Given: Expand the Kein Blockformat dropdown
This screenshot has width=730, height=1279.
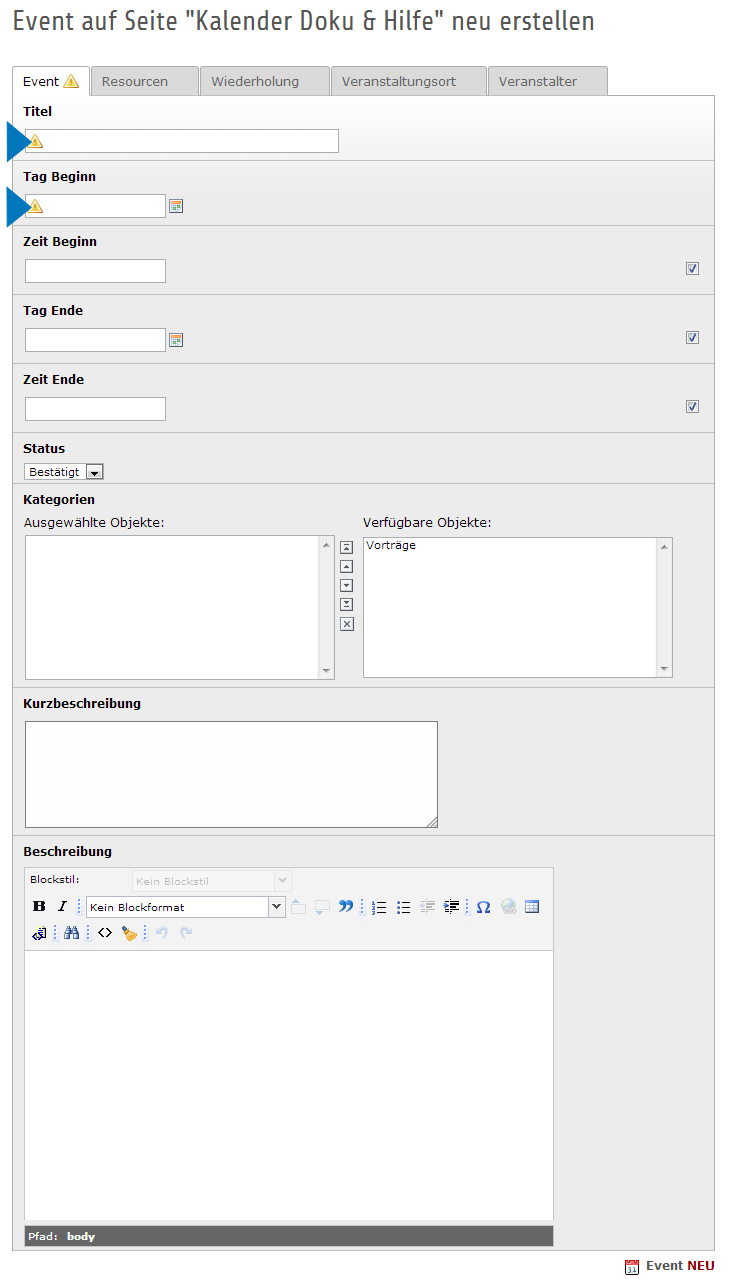Looking at the screenshot, I should click(x=277, y=907).
